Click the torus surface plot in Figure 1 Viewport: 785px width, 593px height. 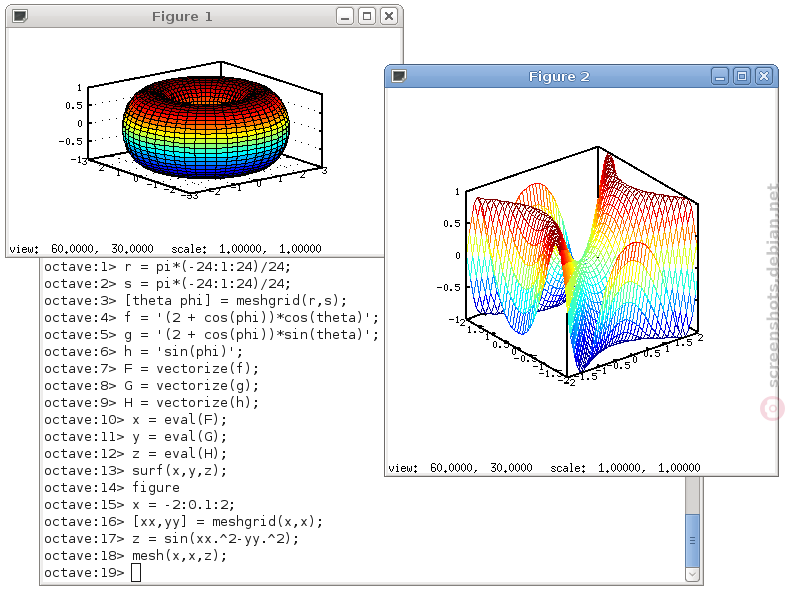coord(206,127)
